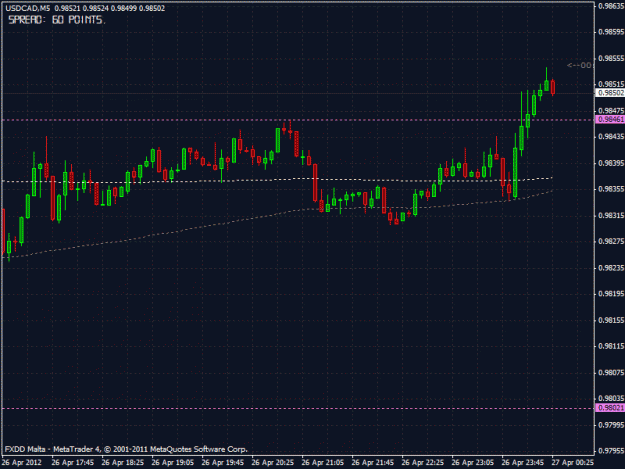The width and height of the screenshot is (625, 469).
Task: Click the 0.98275 price scale label
Action: (611, 241)
